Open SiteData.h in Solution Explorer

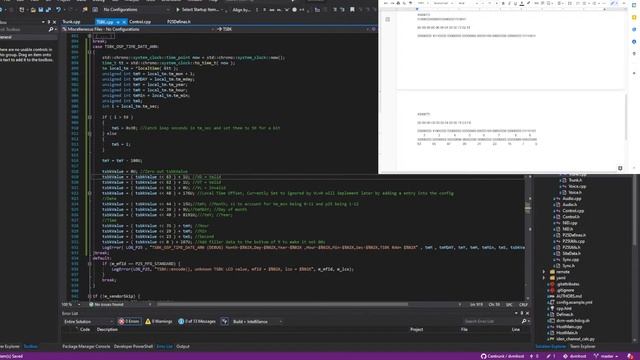[x=571, y=253]
